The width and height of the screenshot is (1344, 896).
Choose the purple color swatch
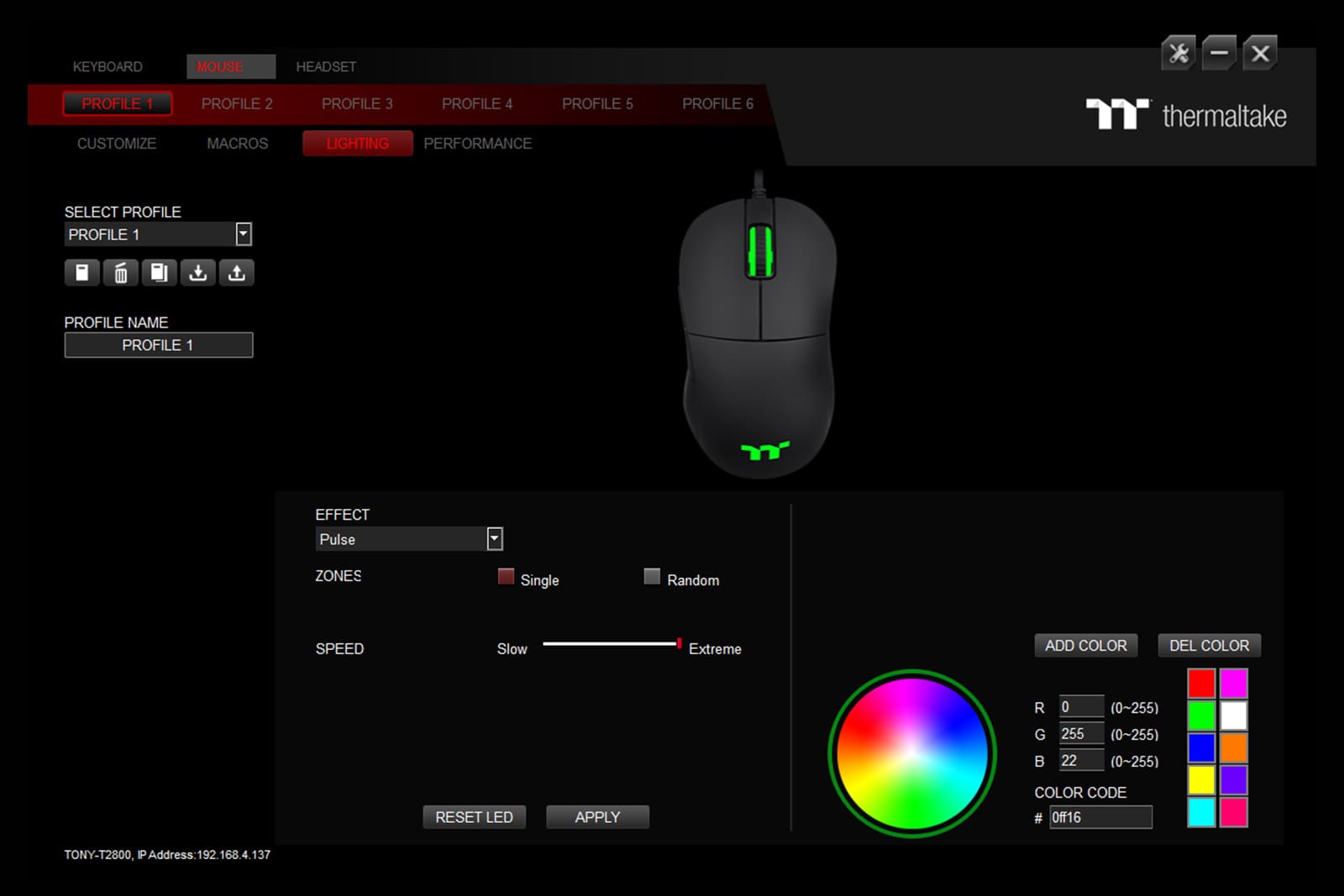[x=1233, y=780]
